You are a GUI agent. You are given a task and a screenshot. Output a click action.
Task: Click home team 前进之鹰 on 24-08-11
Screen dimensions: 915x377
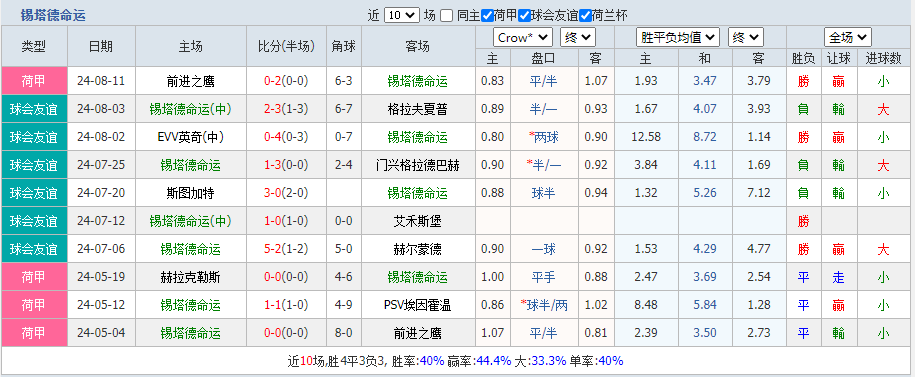[x=190, y=81]
